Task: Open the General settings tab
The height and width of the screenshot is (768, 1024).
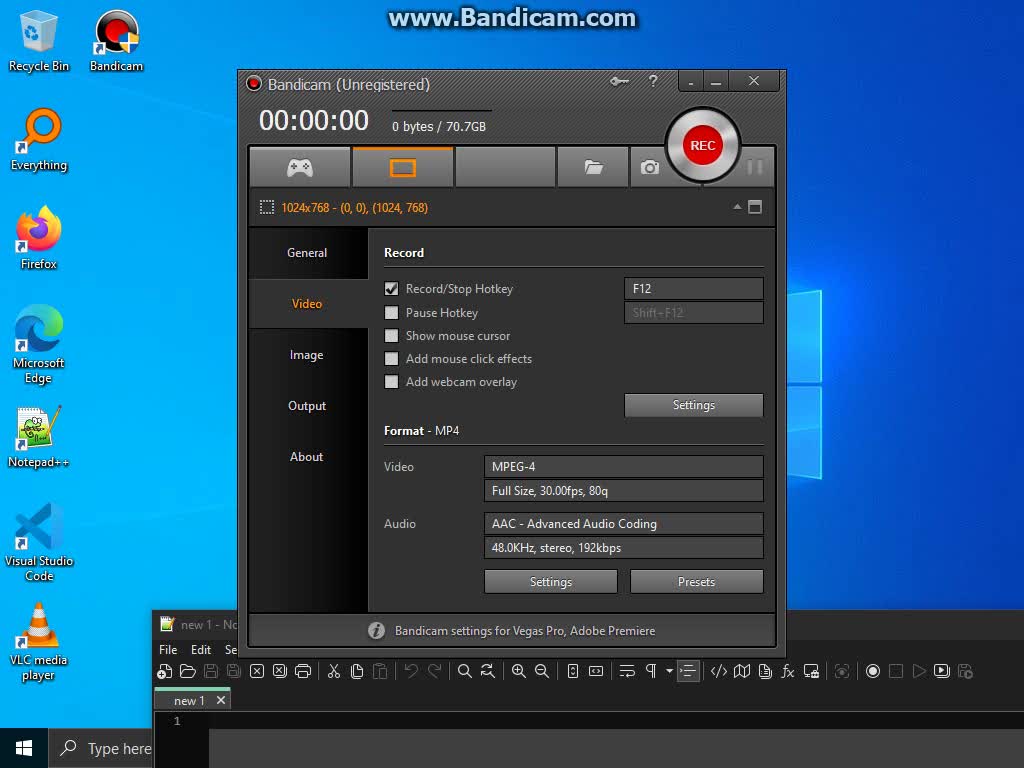Action: pyautogui.click(x=307, y=253)
